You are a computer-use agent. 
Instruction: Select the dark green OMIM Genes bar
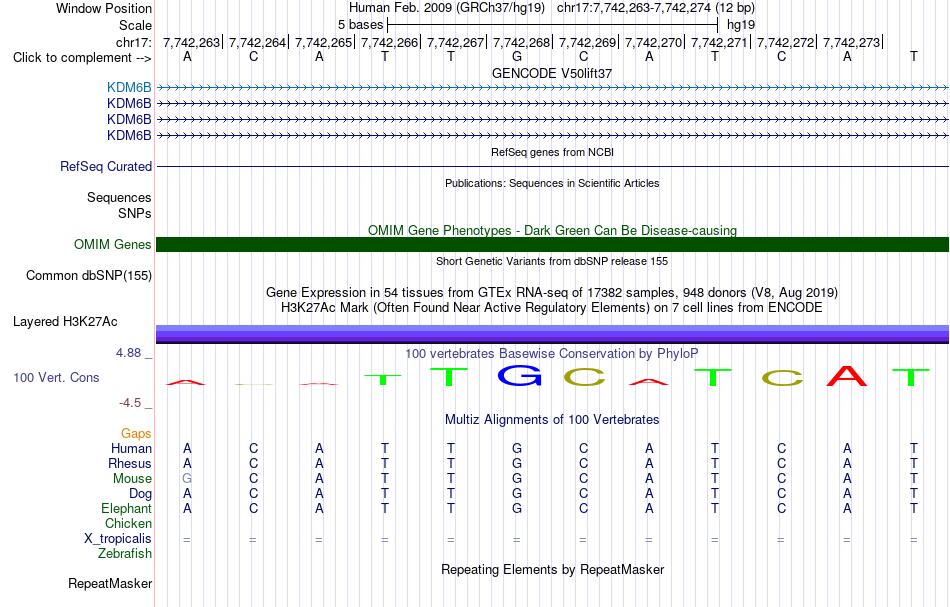click(552, 244)
